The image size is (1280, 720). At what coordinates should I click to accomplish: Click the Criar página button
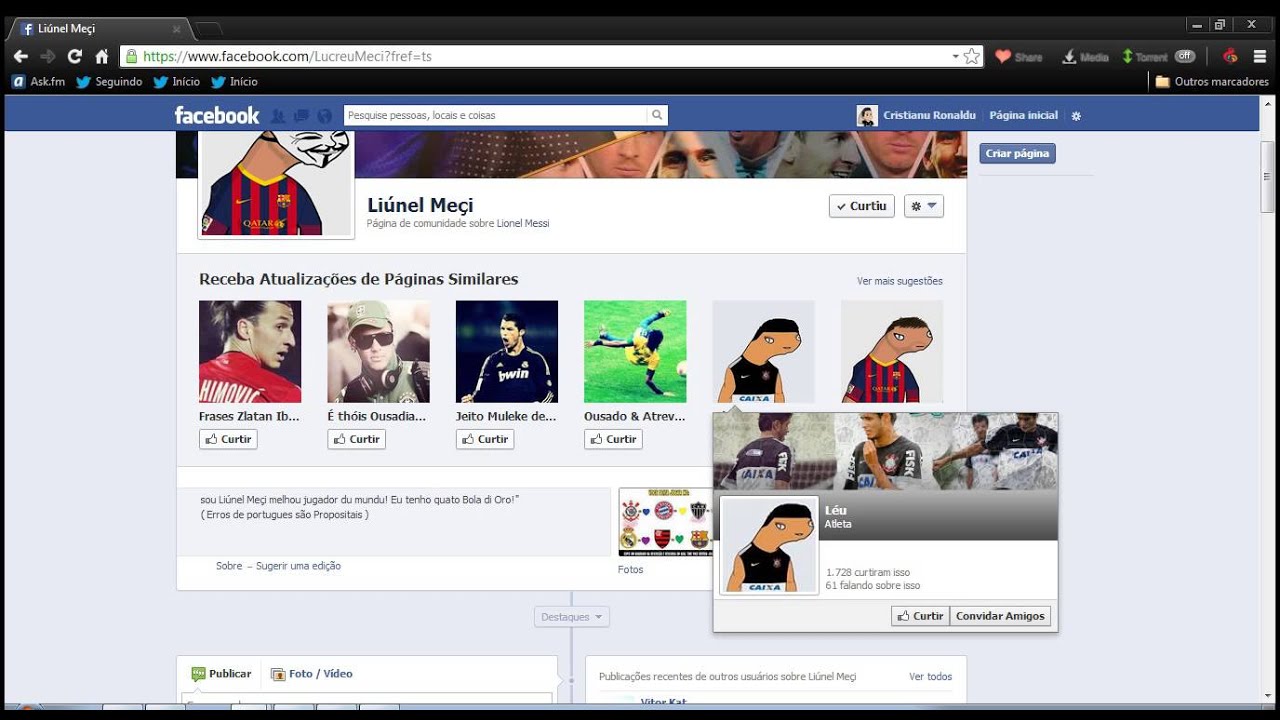click(x=1017, y=153)
